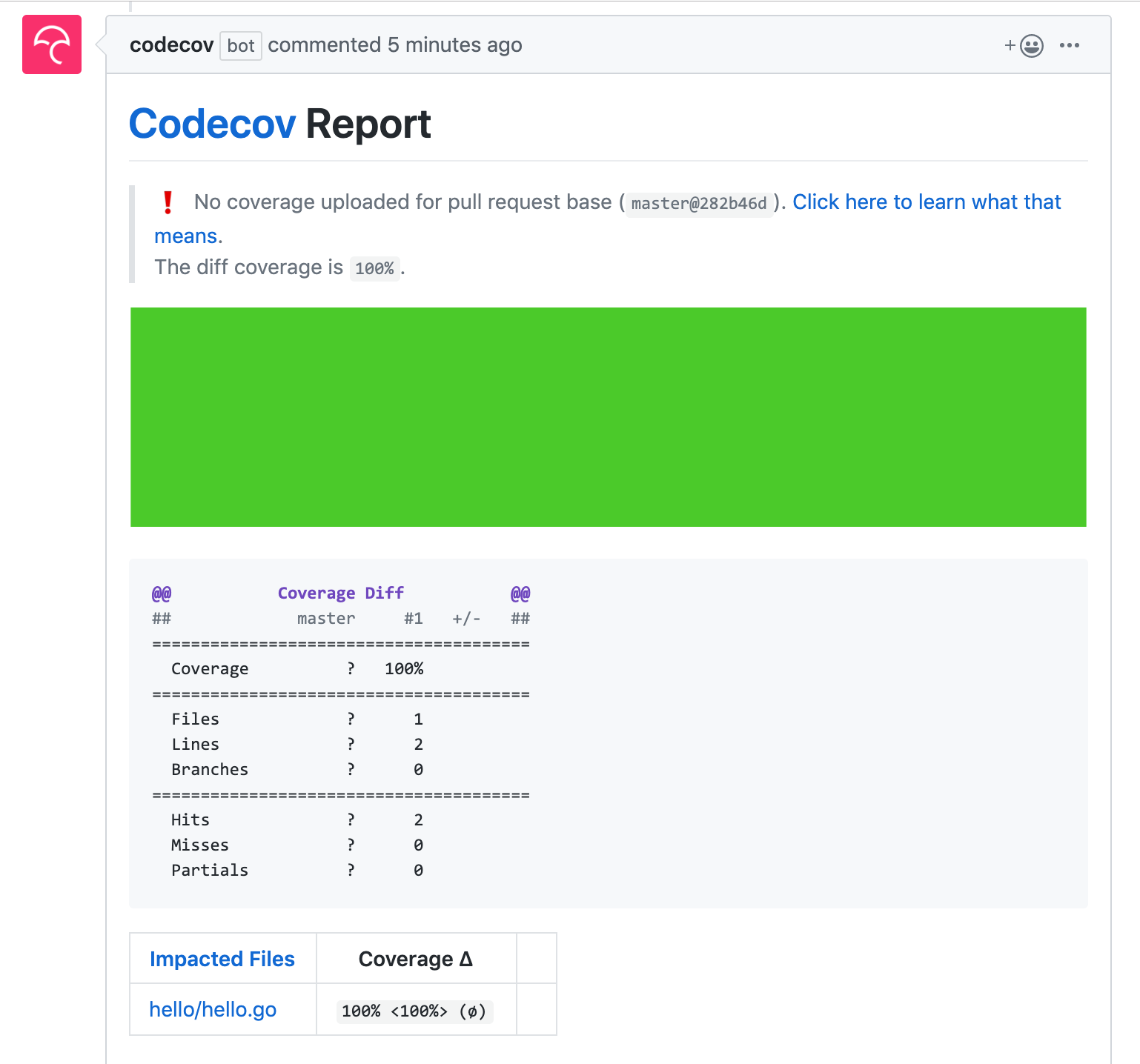Select the Coverage Δ column header
Screen dimensions: 1140x1064
pyautogui.click(x=415, y=958)
